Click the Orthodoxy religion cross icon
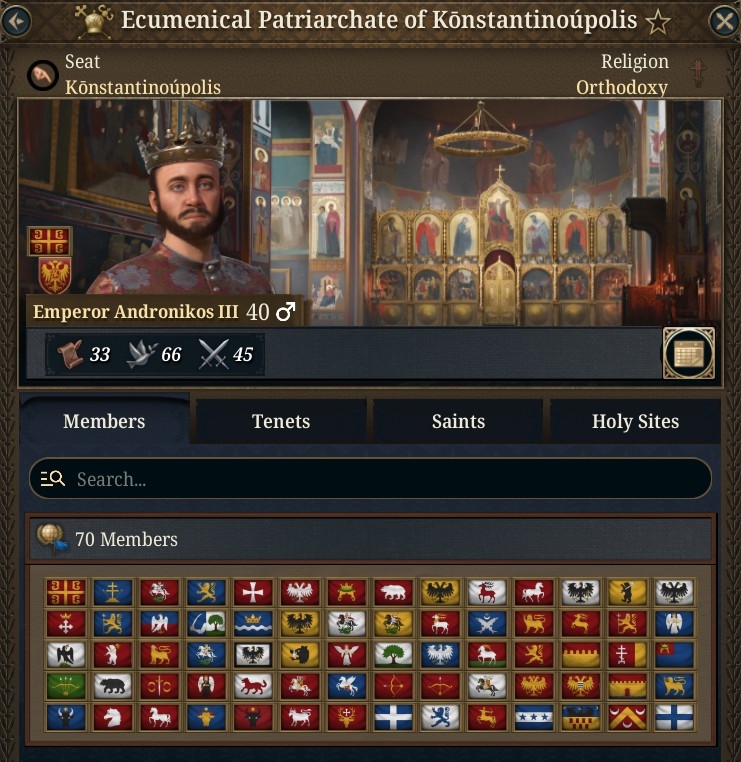741x762 pixels. (698, 74)
